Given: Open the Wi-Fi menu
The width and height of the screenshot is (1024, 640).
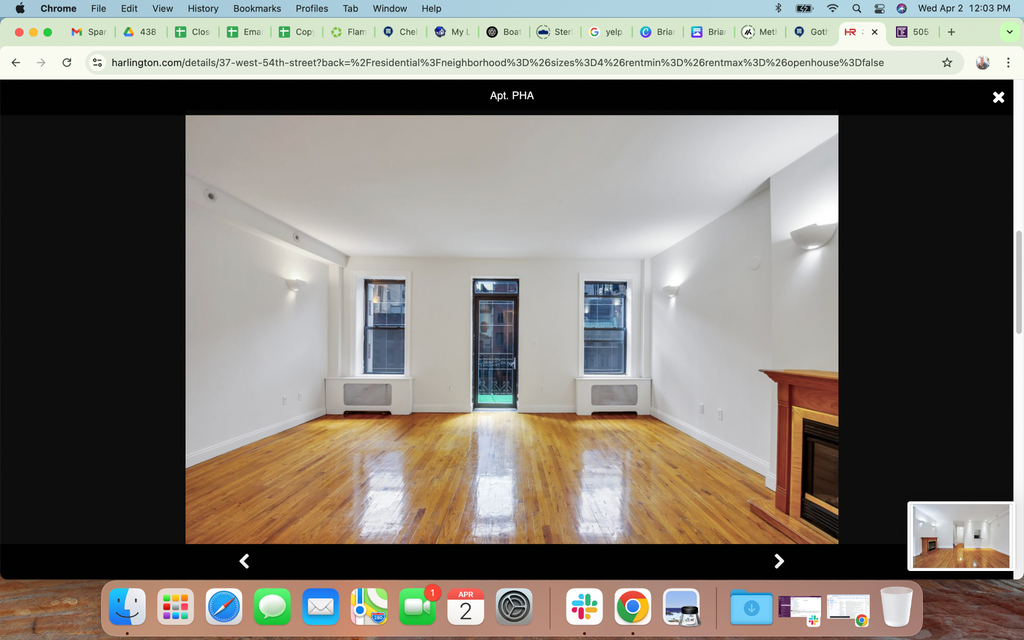Looking at the screenshot, I should point(832,8).
